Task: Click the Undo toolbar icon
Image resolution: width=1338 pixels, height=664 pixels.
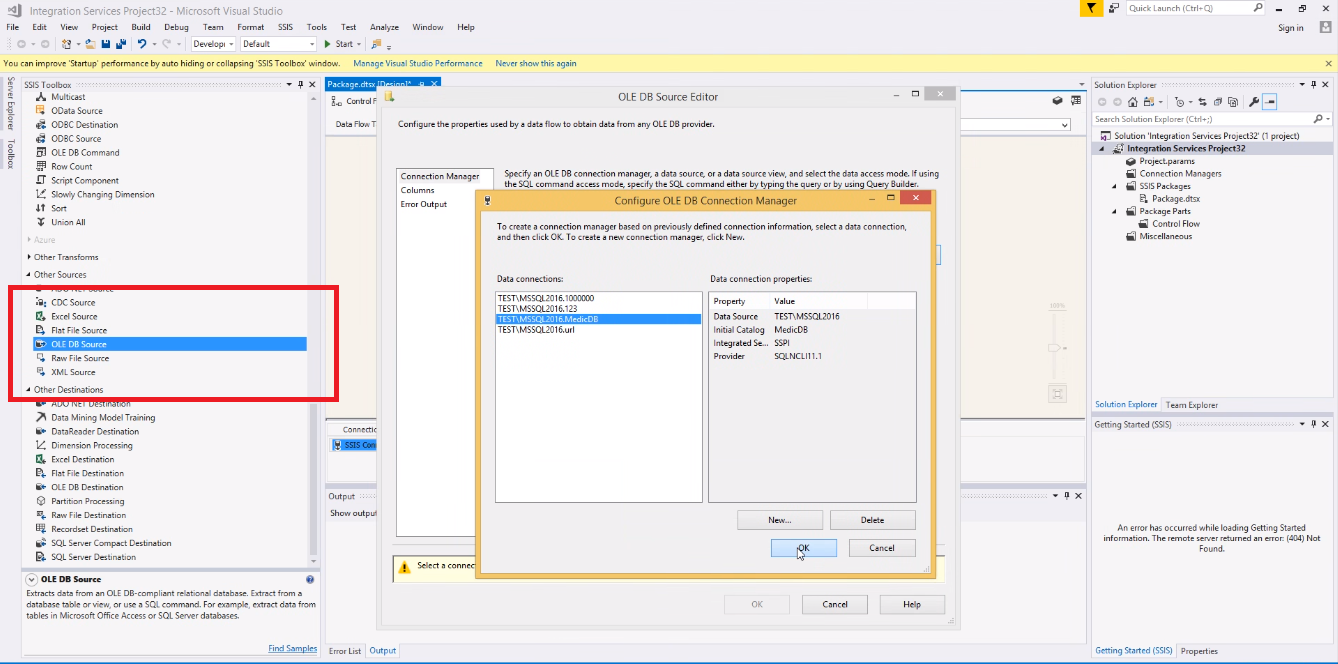Action: (142, 44)
